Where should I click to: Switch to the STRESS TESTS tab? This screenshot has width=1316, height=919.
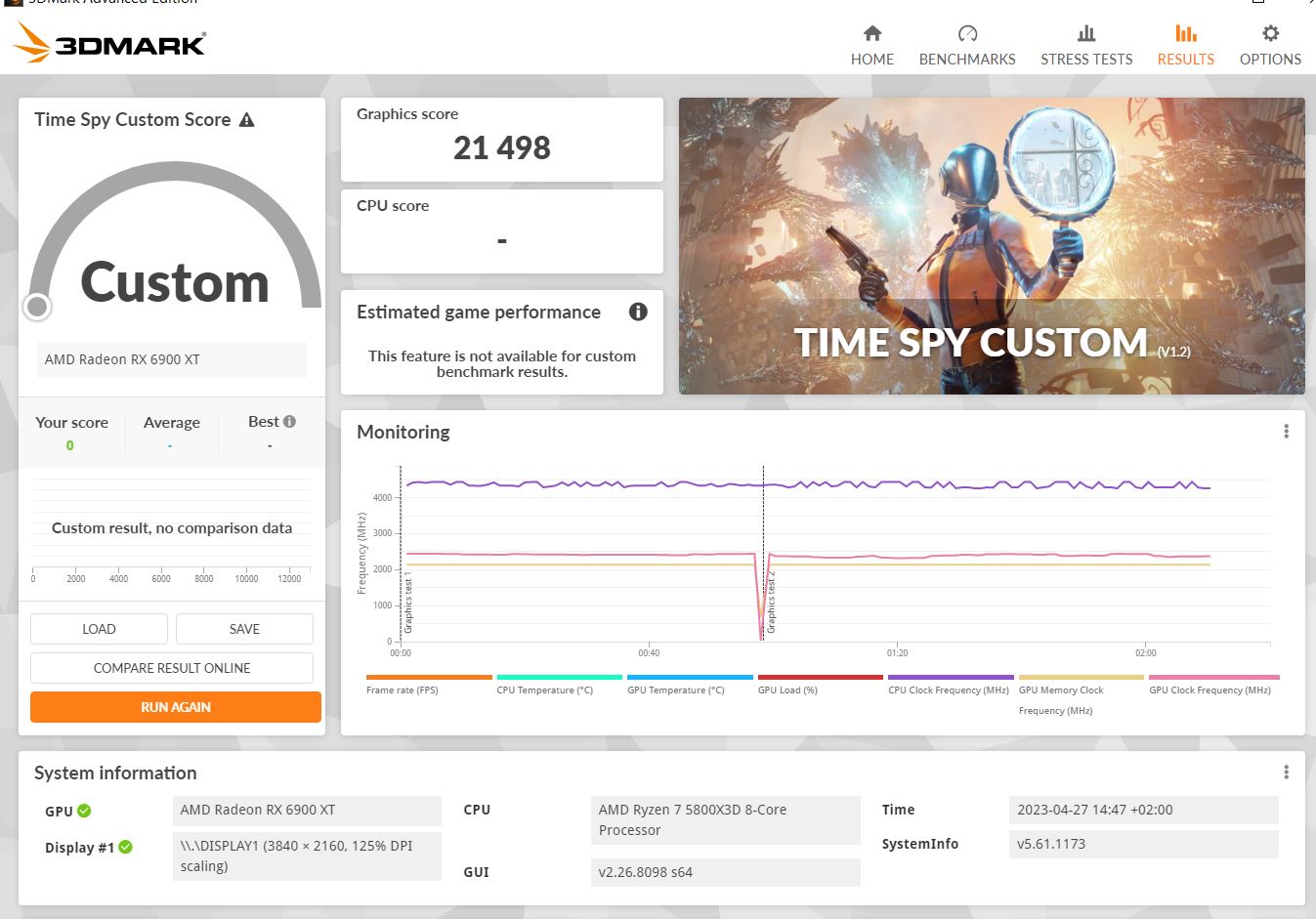coord(1086,46)
